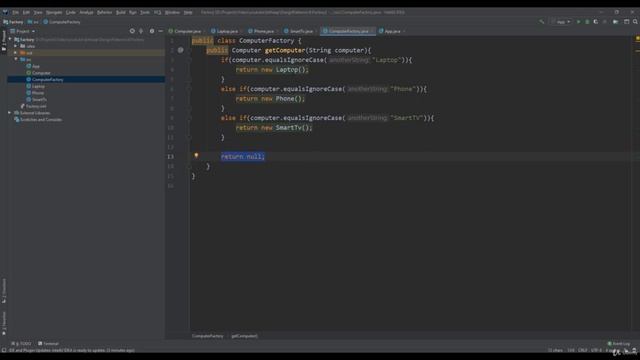Open the Window menu

(x=172, y=12)
